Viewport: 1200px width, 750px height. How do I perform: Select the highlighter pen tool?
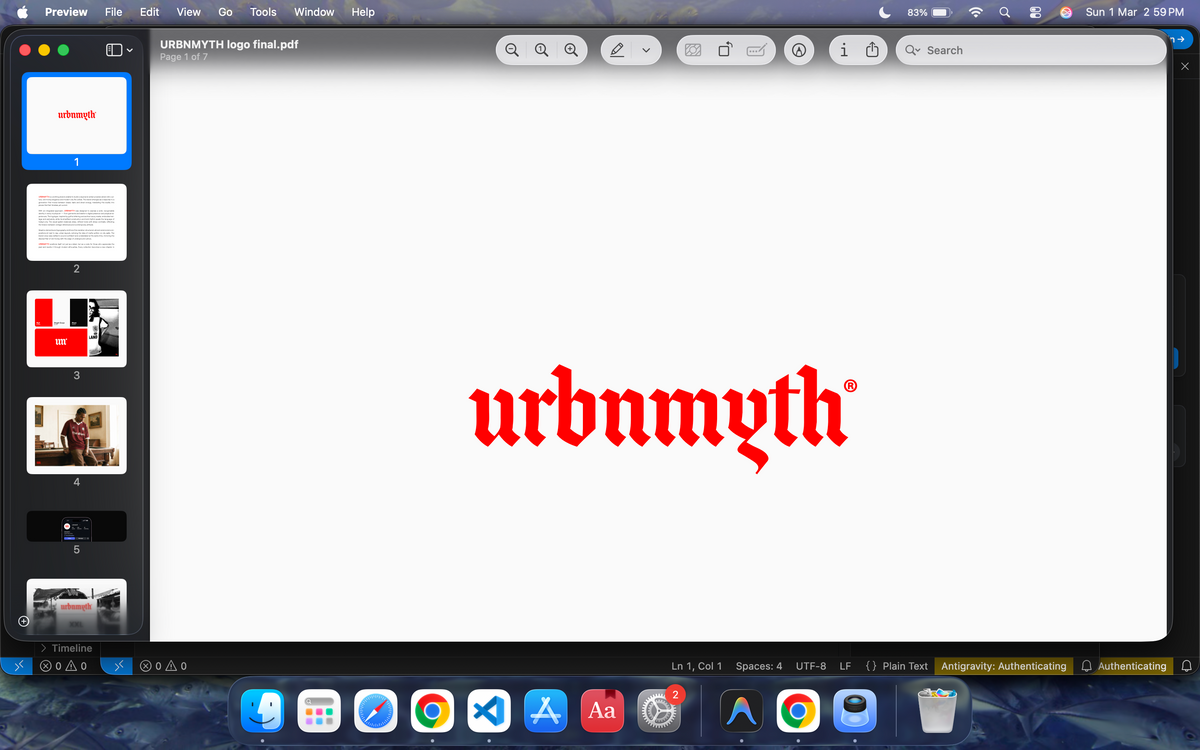point(618,50)
